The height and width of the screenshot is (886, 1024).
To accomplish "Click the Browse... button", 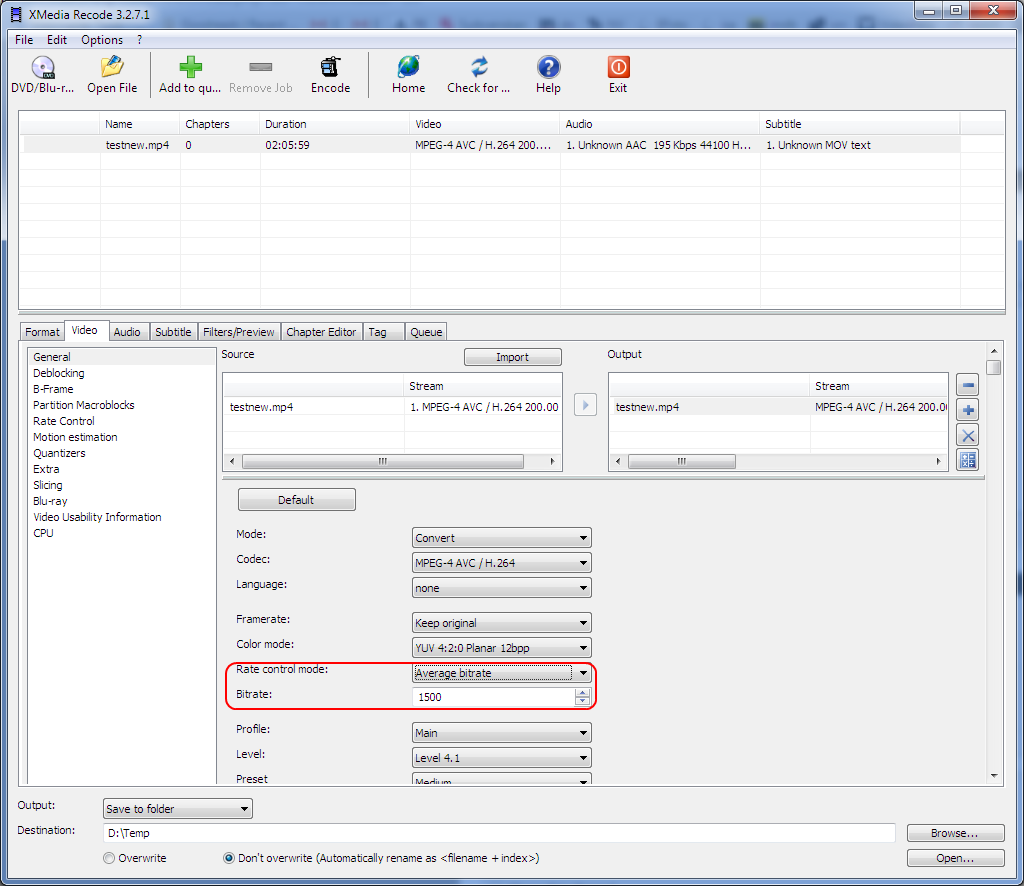I will [954, 833].
